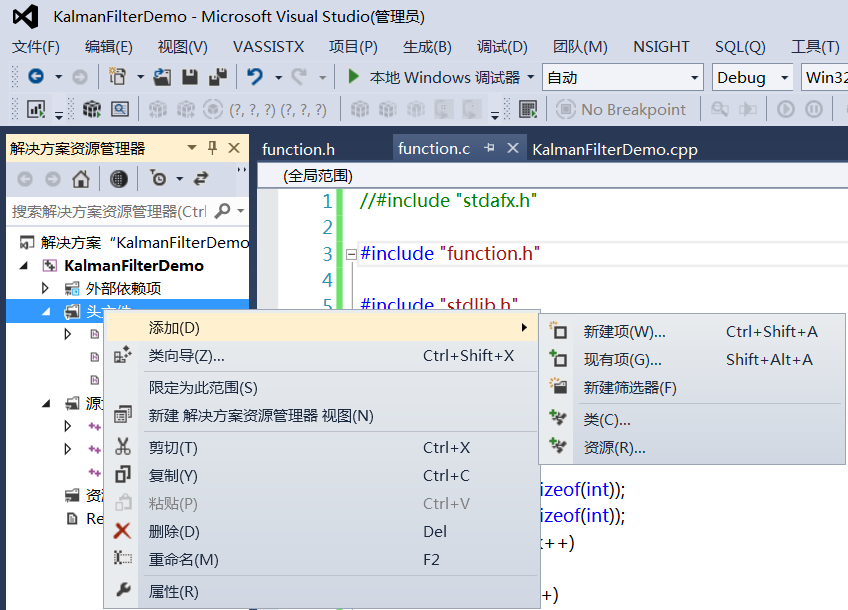The height and width of the screenshot is (610, 848).
Task: Open the 自动 combo box dropdown
Action: (x=694, y=78)
